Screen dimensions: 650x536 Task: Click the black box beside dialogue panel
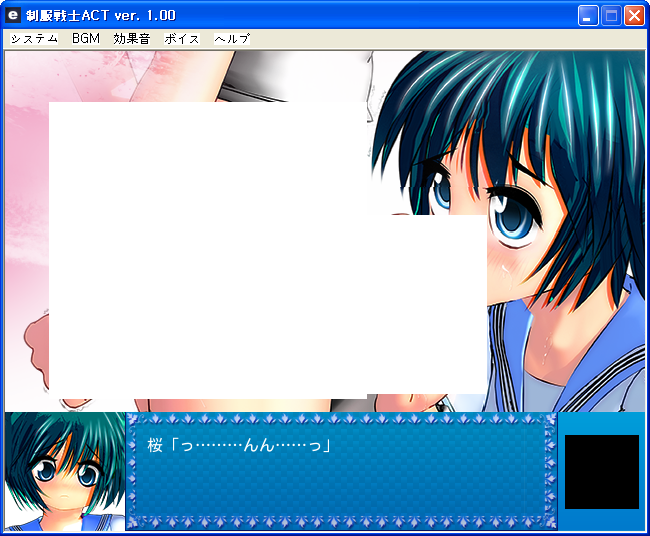click(601, 472)
